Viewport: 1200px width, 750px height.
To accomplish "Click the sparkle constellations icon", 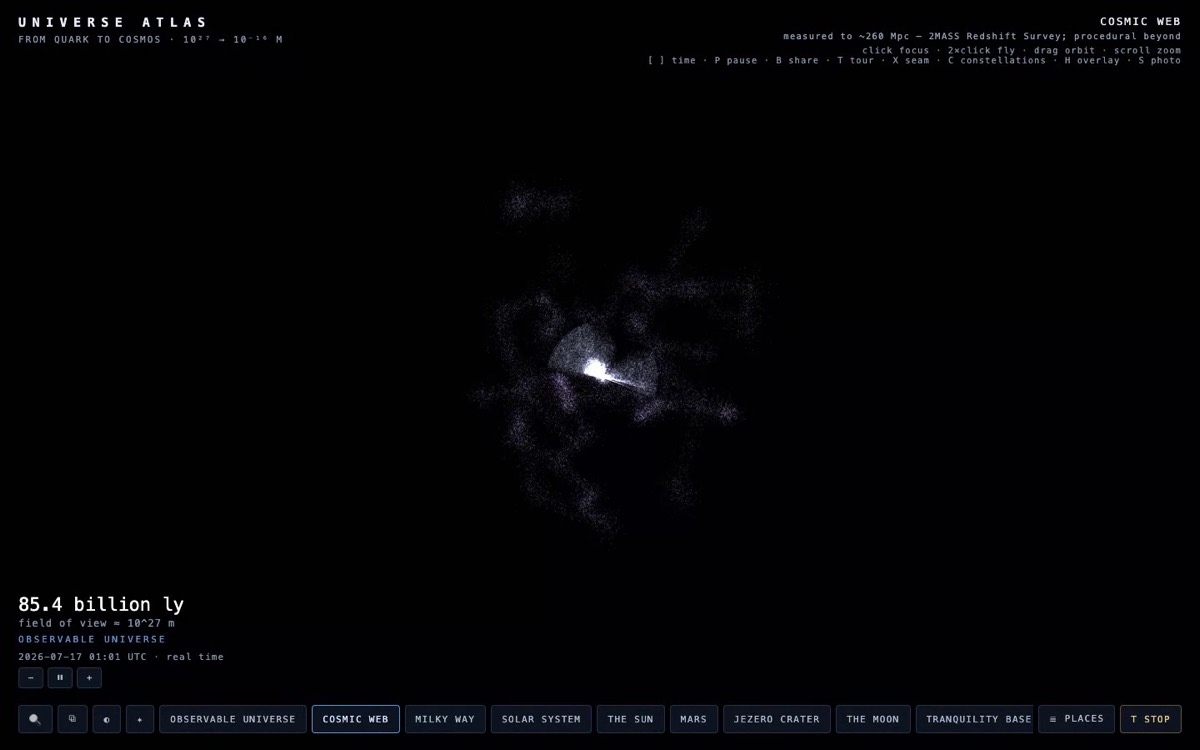I will [x=140, y=719].
